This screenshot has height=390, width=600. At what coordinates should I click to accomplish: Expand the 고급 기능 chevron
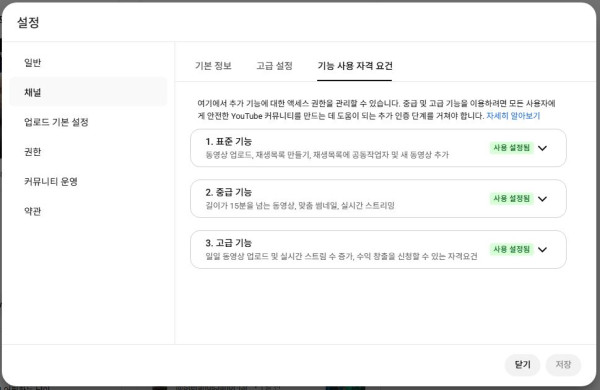542,250
